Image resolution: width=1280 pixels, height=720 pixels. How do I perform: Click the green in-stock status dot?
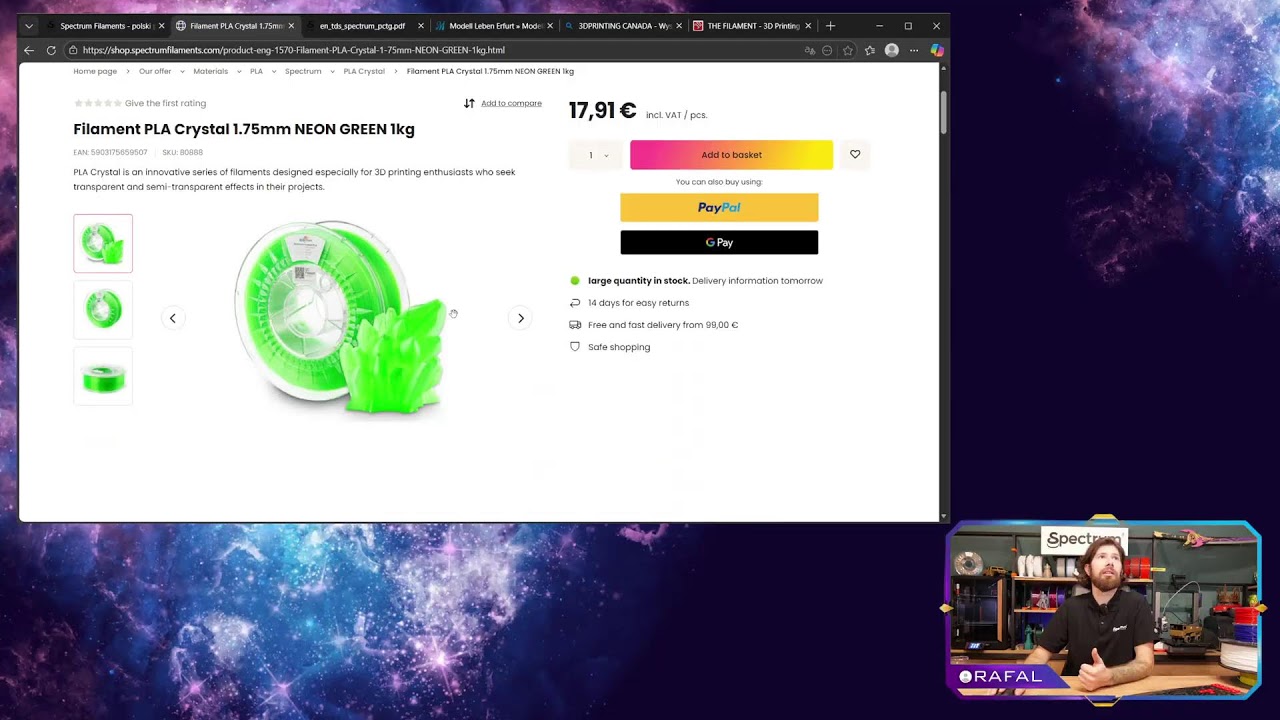click(x=575, y=281)
